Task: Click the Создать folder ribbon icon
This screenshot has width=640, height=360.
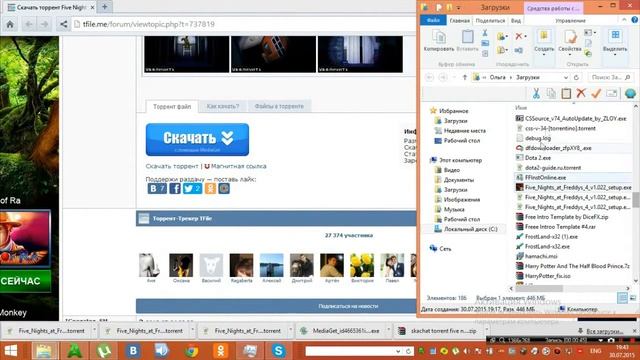Action: click(x=544, y=41)
